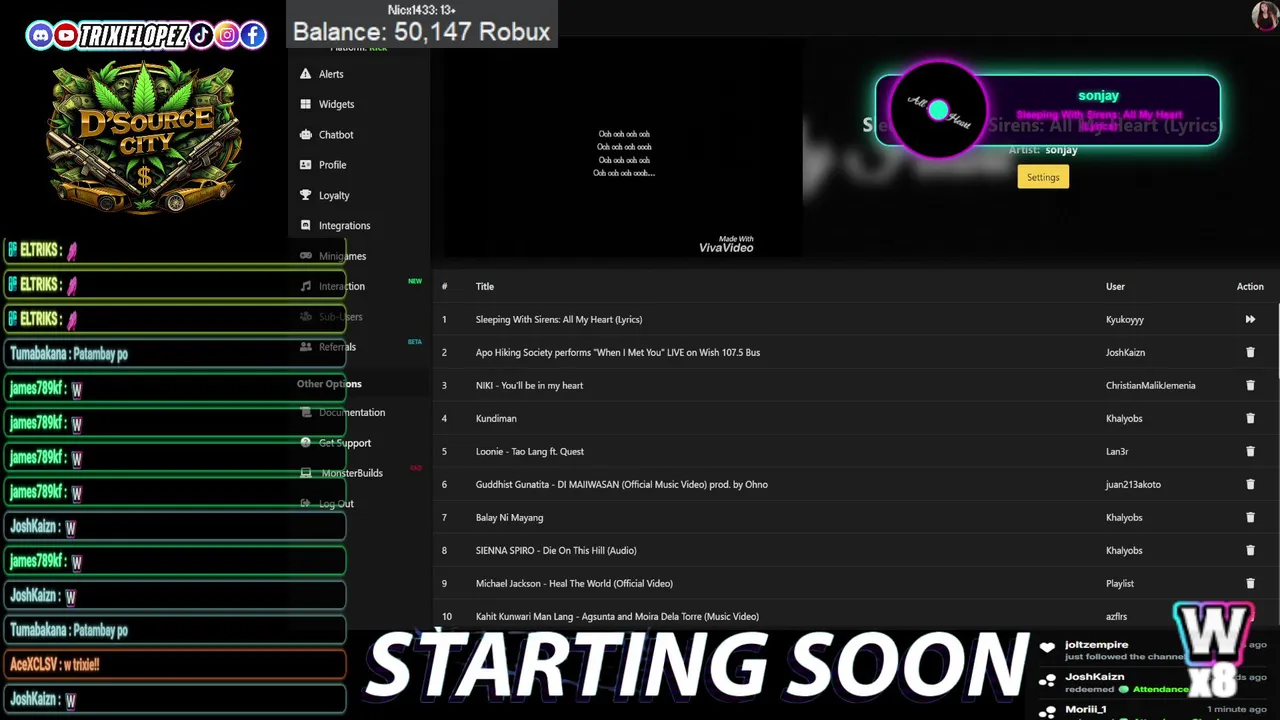1280x720 pixels.
Task: Delete the Apo Hiking Society song from the queue
Action: 1250,352
